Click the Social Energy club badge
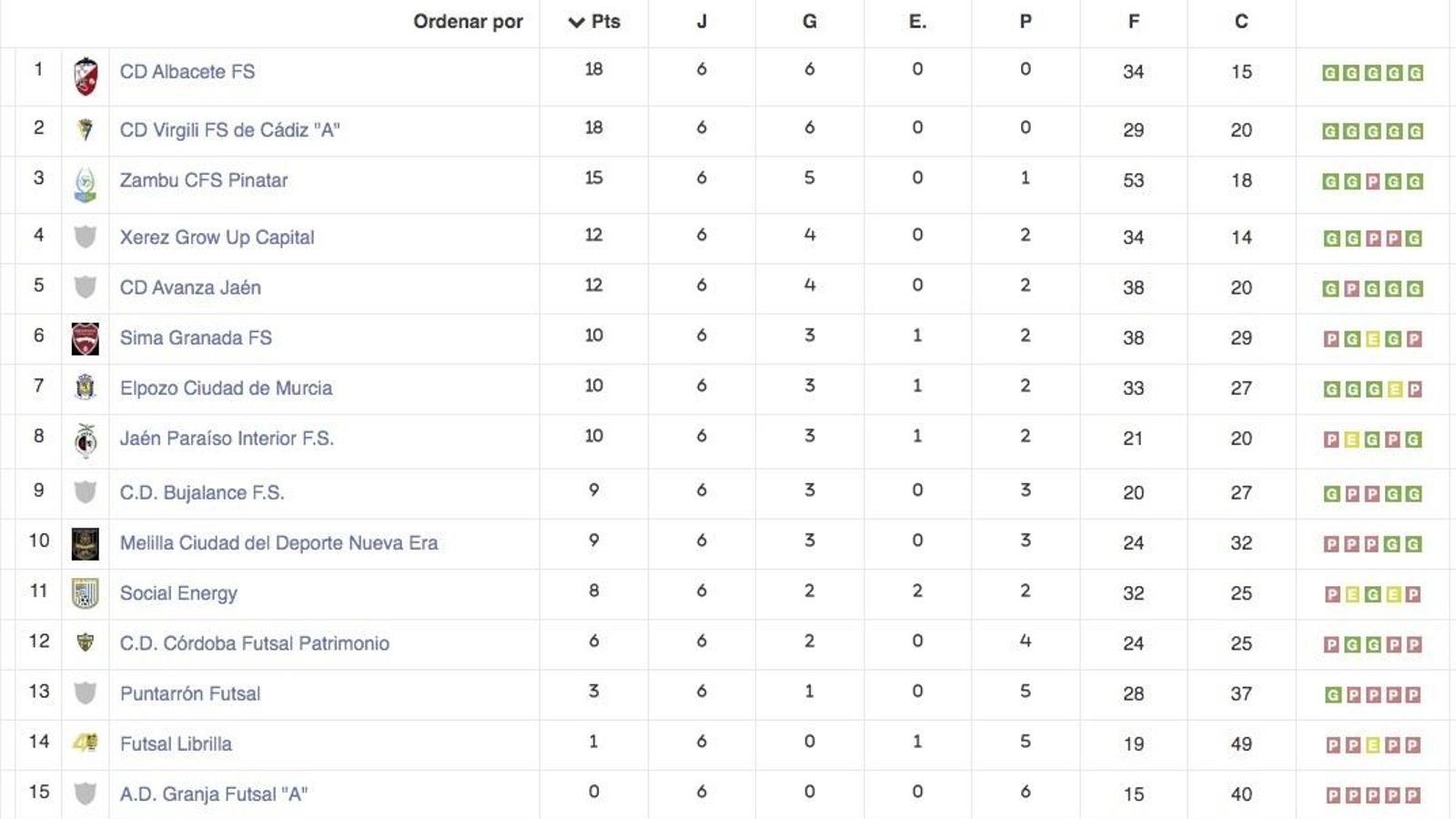The height and width of the screenshot is (819, 1456). 85,593
